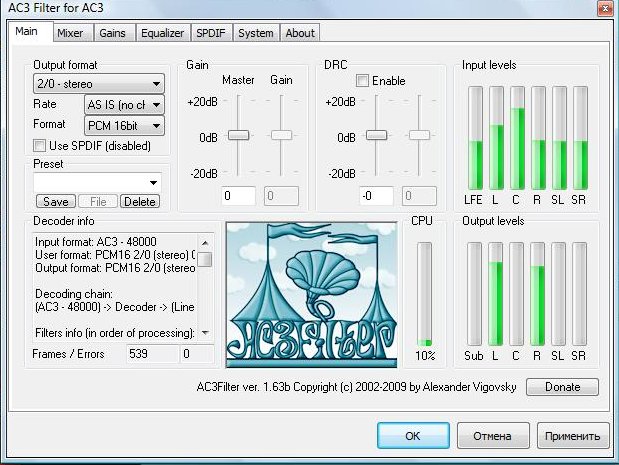619x465 pixels.
Task: Click the decoder info scroll up arrow
Action: point(205,242)
